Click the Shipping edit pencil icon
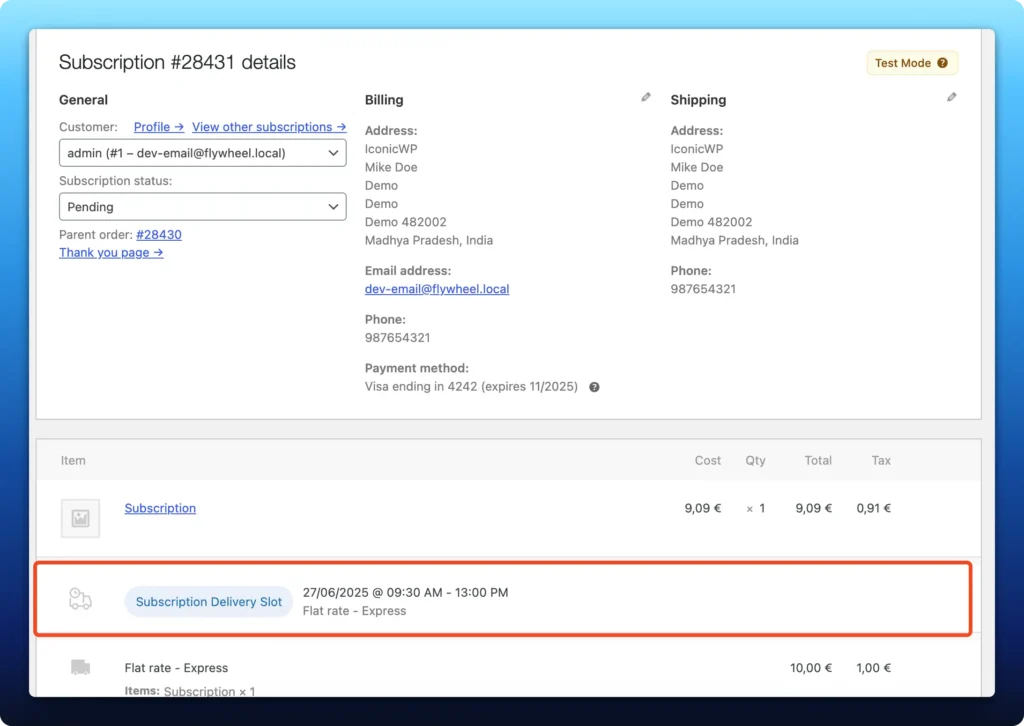 point(951,98)
